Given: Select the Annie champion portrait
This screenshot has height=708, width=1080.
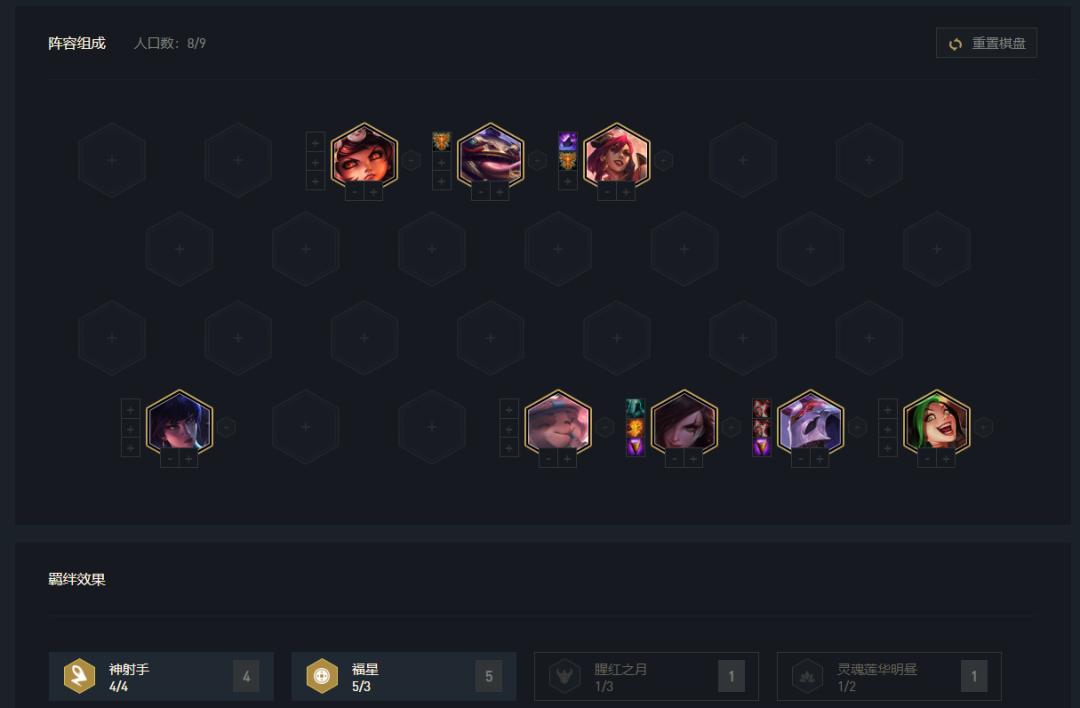Looking at the screenshot, I should (364, 156).
